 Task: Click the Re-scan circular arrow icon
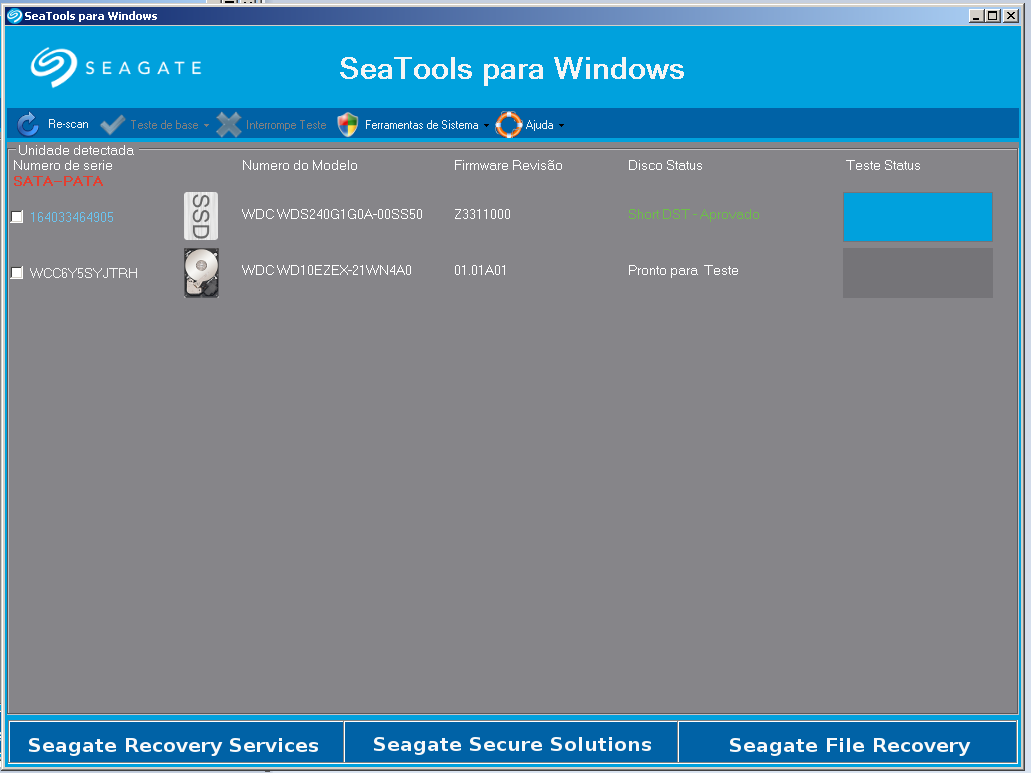28,124
